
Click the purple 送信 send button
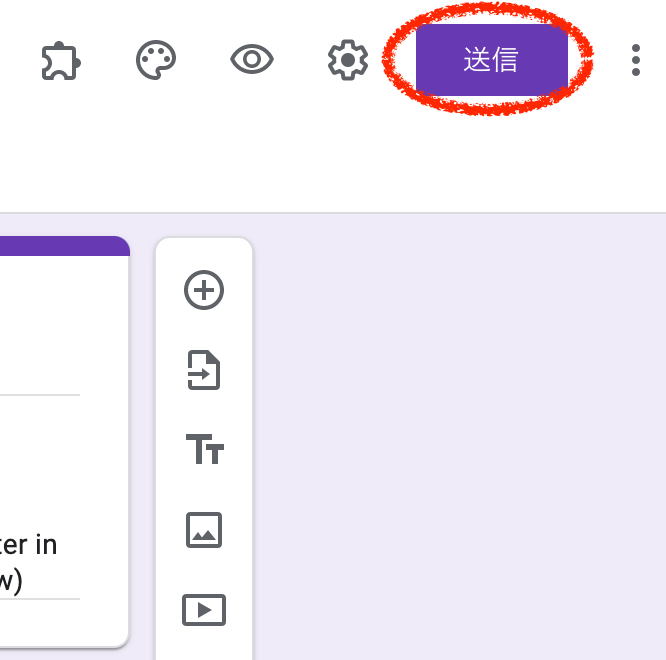(x=491, y=59)
